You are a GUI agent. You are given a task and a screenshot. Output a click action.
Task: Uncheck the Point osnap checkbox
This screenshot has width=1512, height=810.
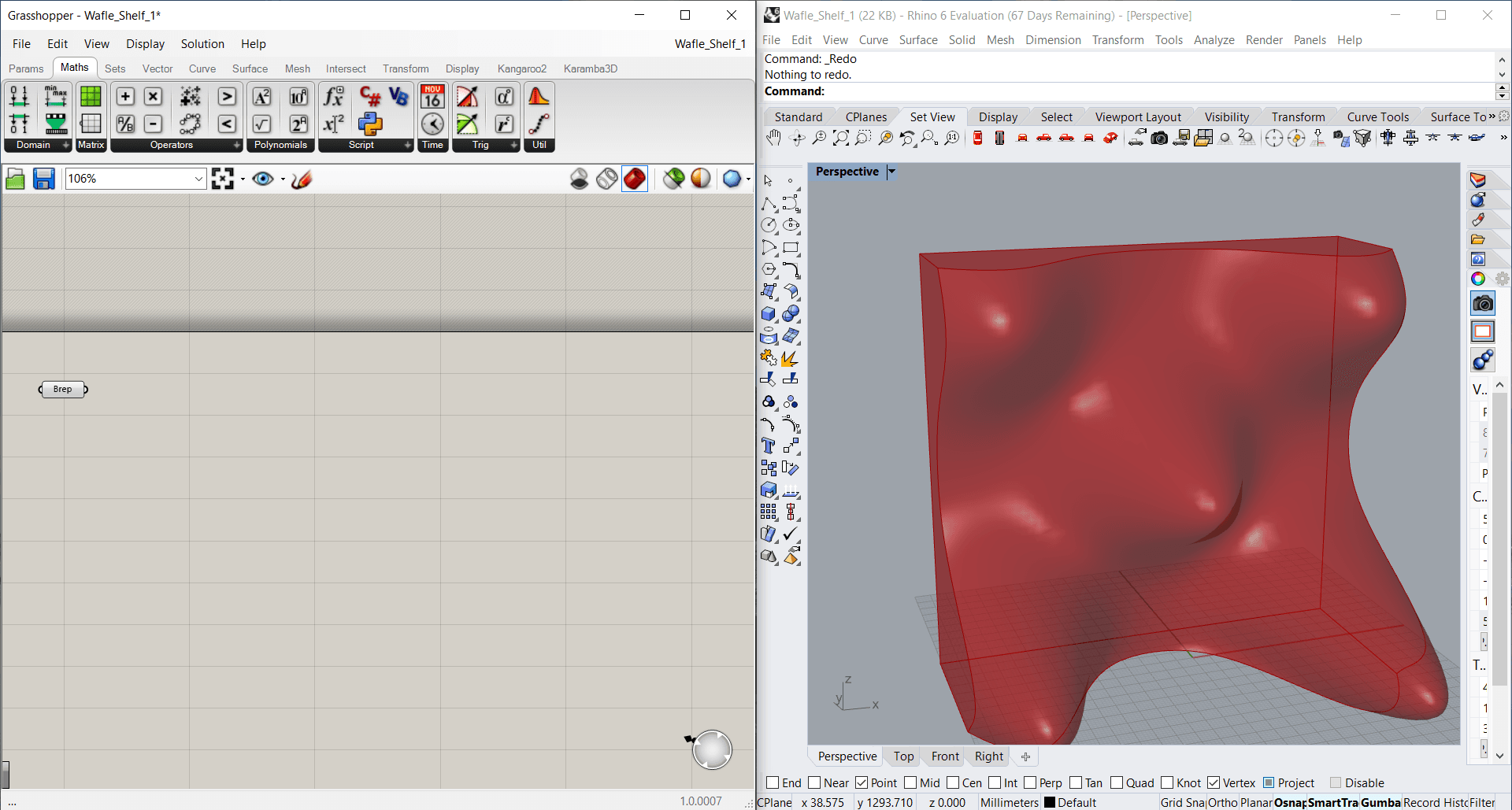862,782
